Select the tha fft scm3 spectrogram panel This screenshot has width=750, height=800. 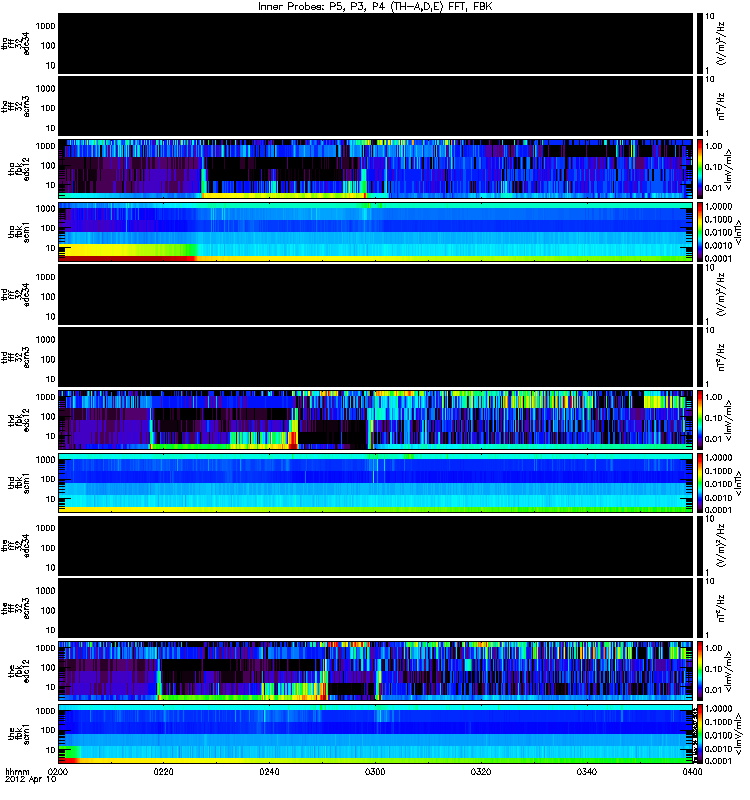pyautogui.click(x=376, y=107)
